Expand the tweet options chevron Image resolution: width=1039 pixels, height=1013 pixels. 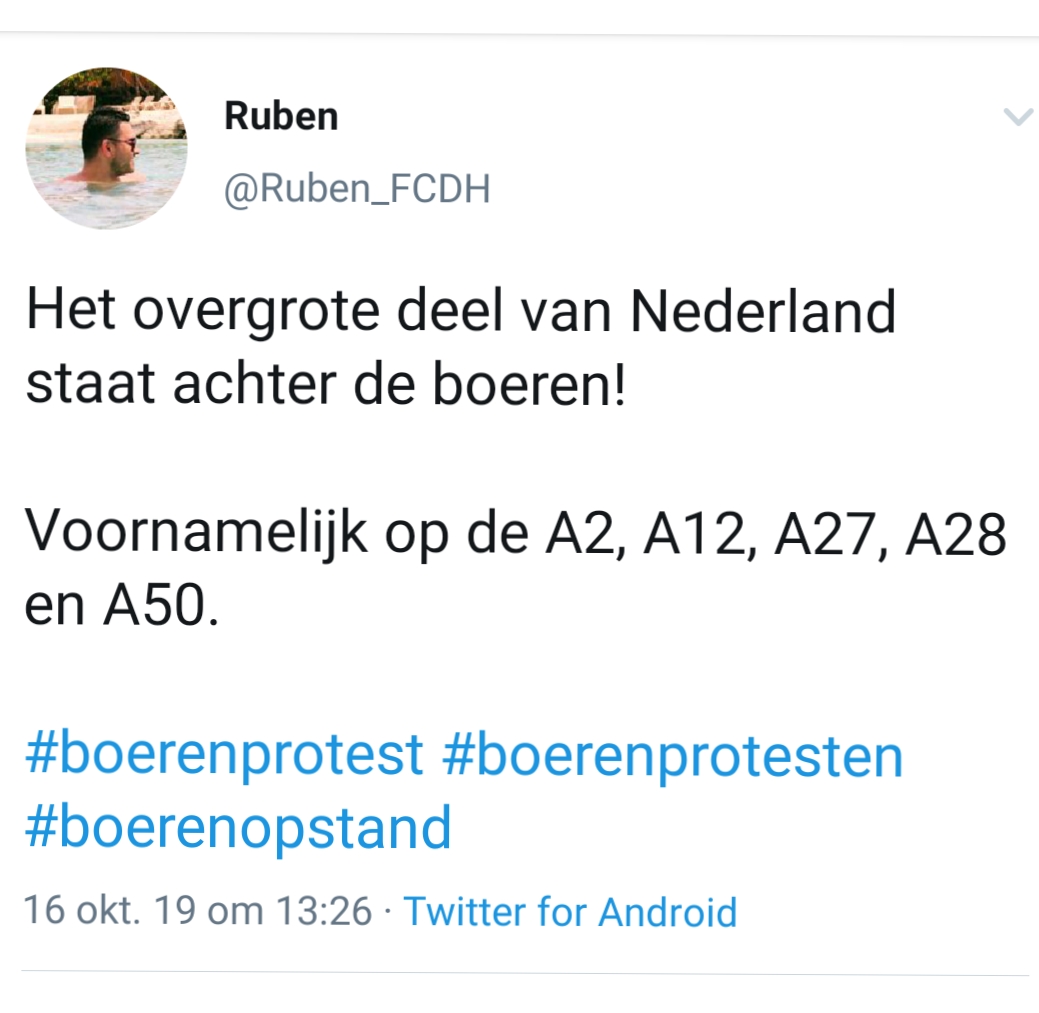pyautogui.click(x=1018, y=117)
